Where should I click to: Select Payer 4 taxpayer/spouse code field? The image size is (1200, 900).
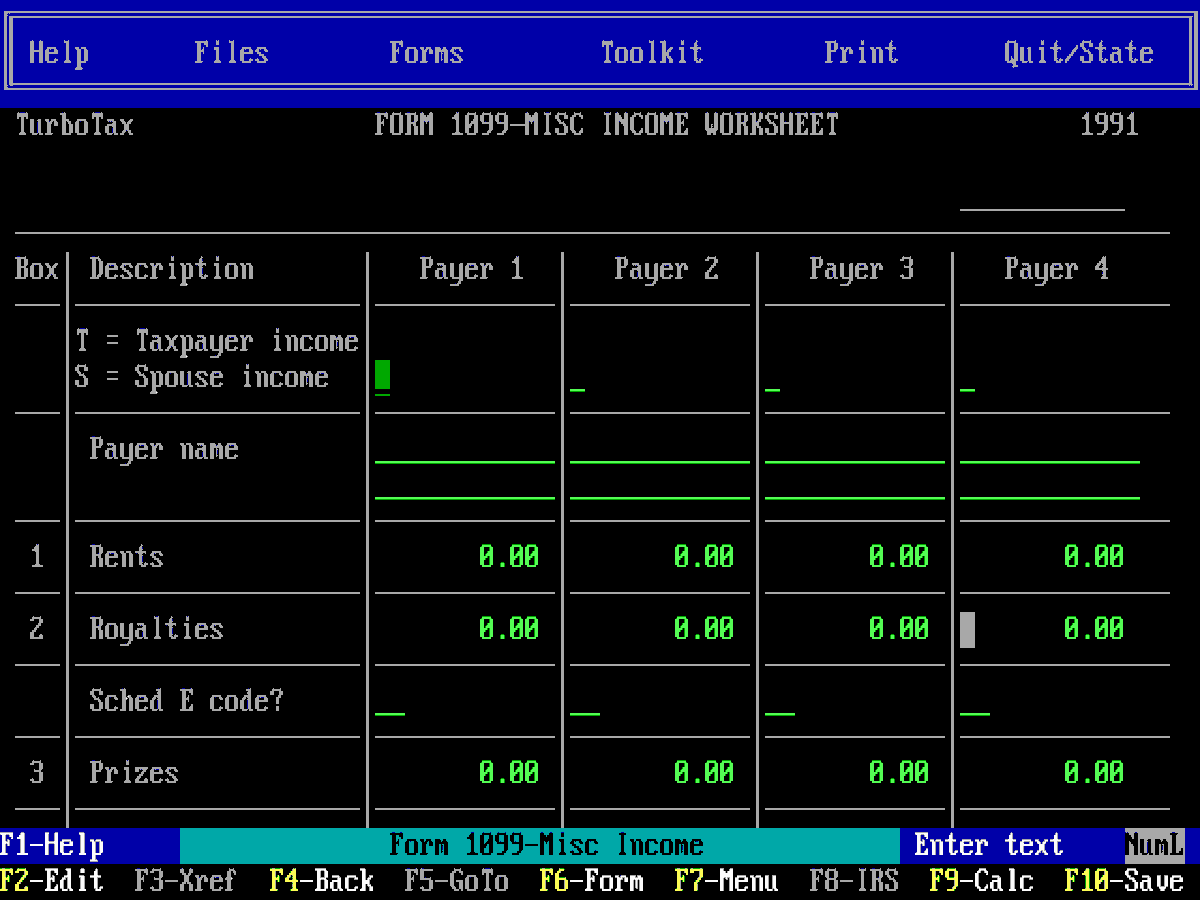[967, 377]
